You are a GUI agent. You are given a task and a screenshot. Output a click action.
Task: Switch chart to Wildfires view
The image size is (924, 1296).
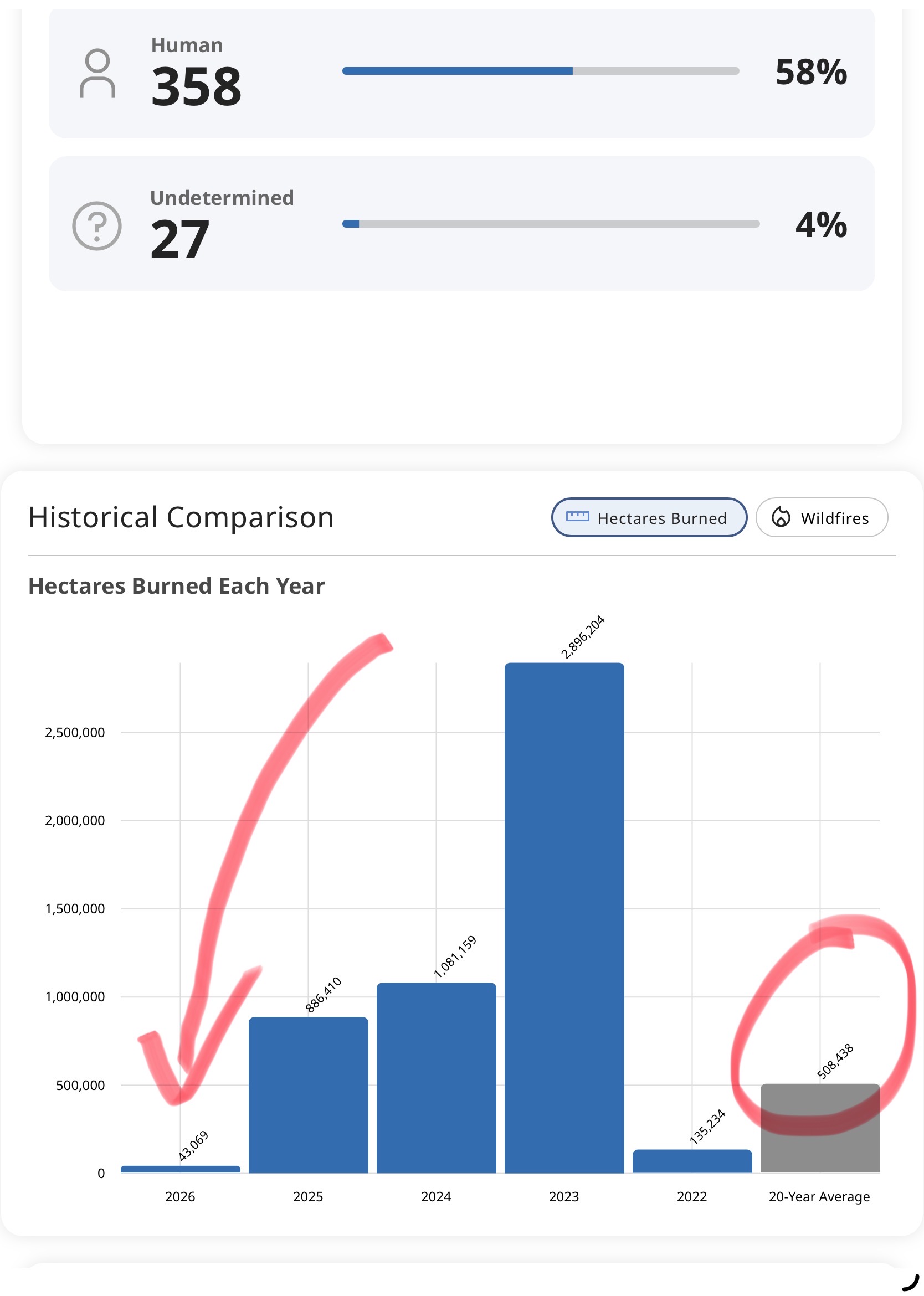pyautogui.click(x=822, y=517)
